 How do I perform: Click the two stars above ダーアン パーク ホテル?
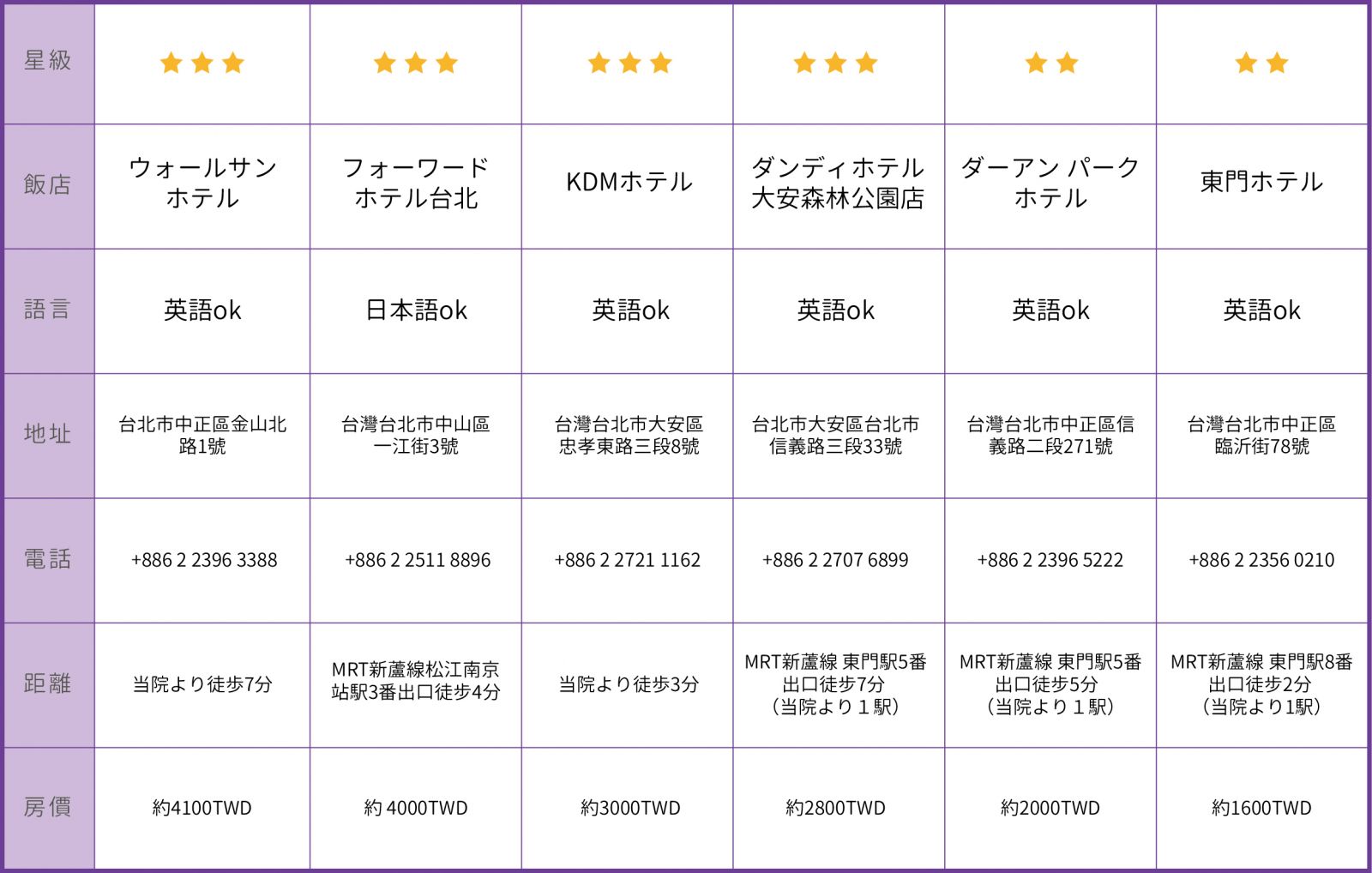click(1051, 63)
